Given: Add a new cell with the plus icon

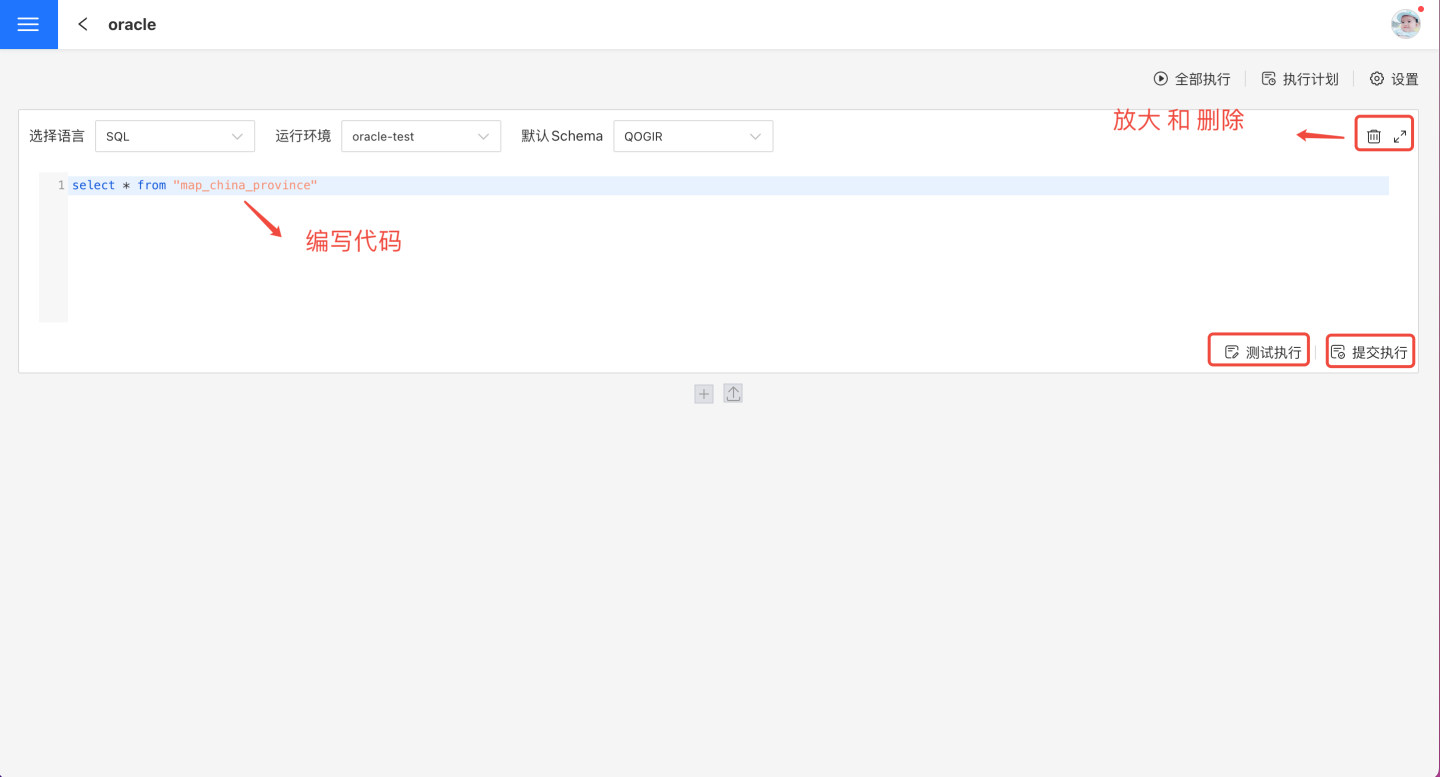Looking at the screenshot, I should pyautogui.click(x=704, y=394).
